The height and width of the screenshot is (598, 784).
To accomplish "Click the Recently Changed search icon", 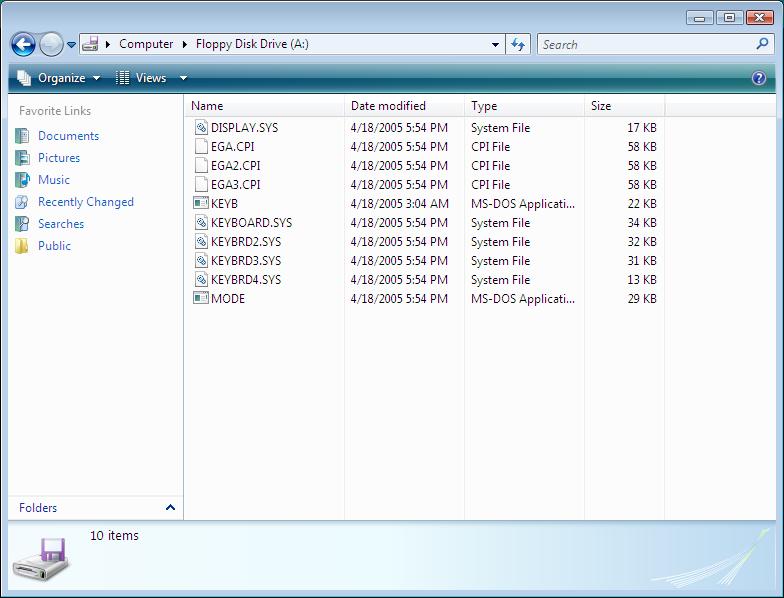I will click(x=22, y=202).
